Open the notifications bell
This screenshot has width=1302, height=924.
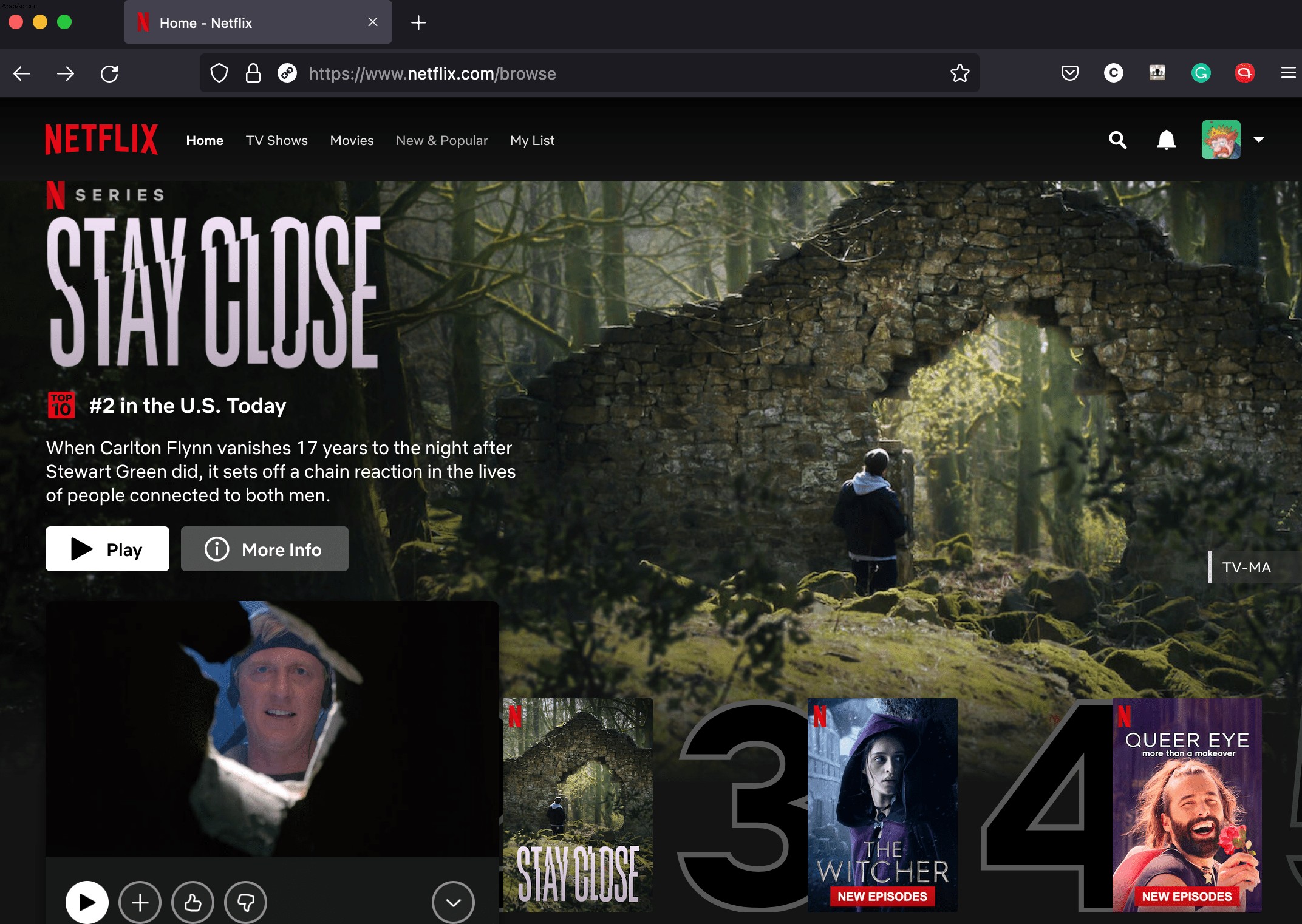coord(1166,140)
